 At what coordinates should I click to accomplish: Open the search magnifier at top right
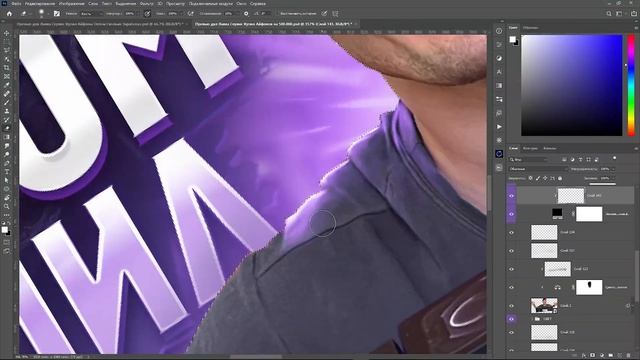point(609,13)
